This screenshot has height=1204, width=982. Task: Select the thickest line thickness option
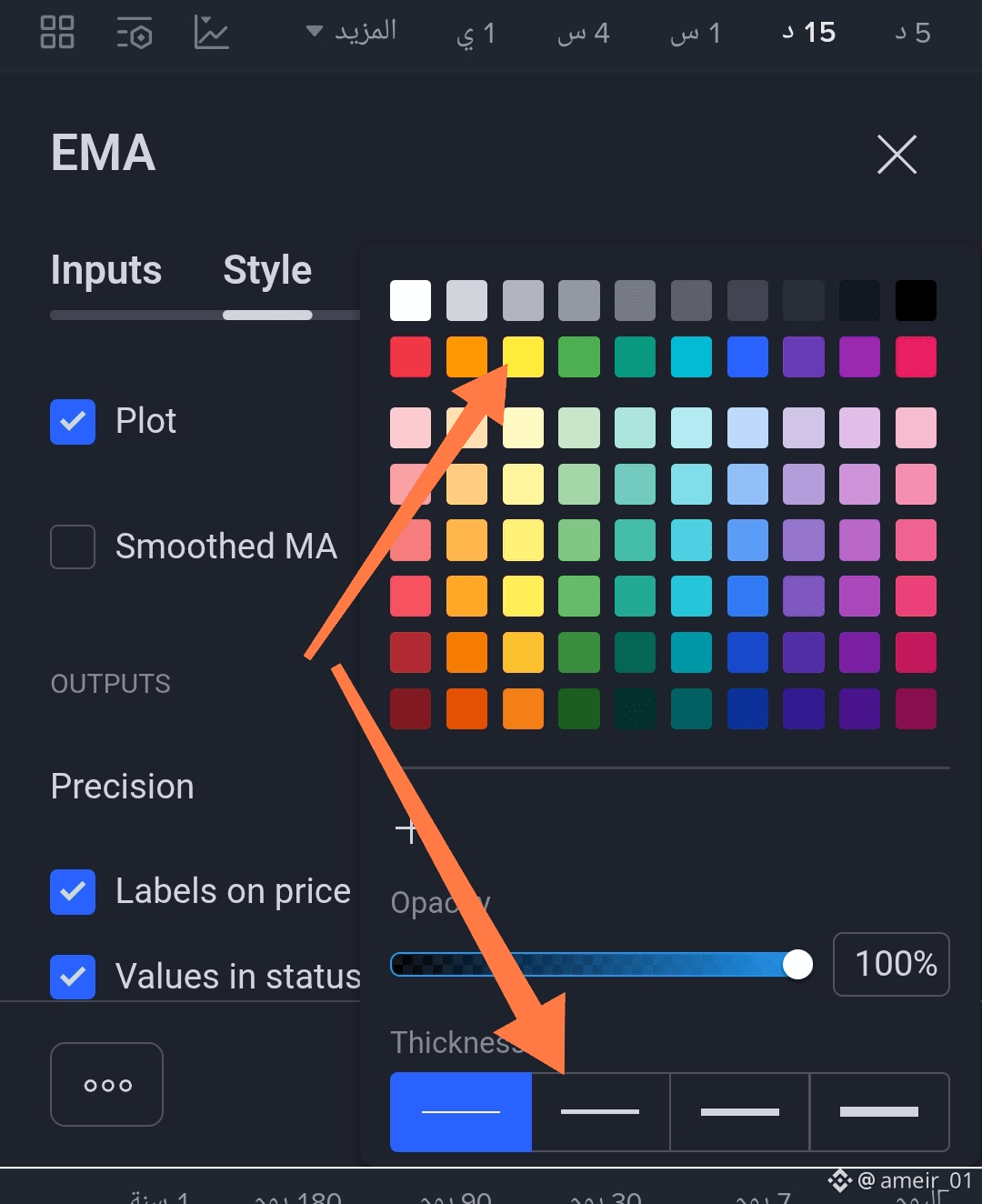878,1112
